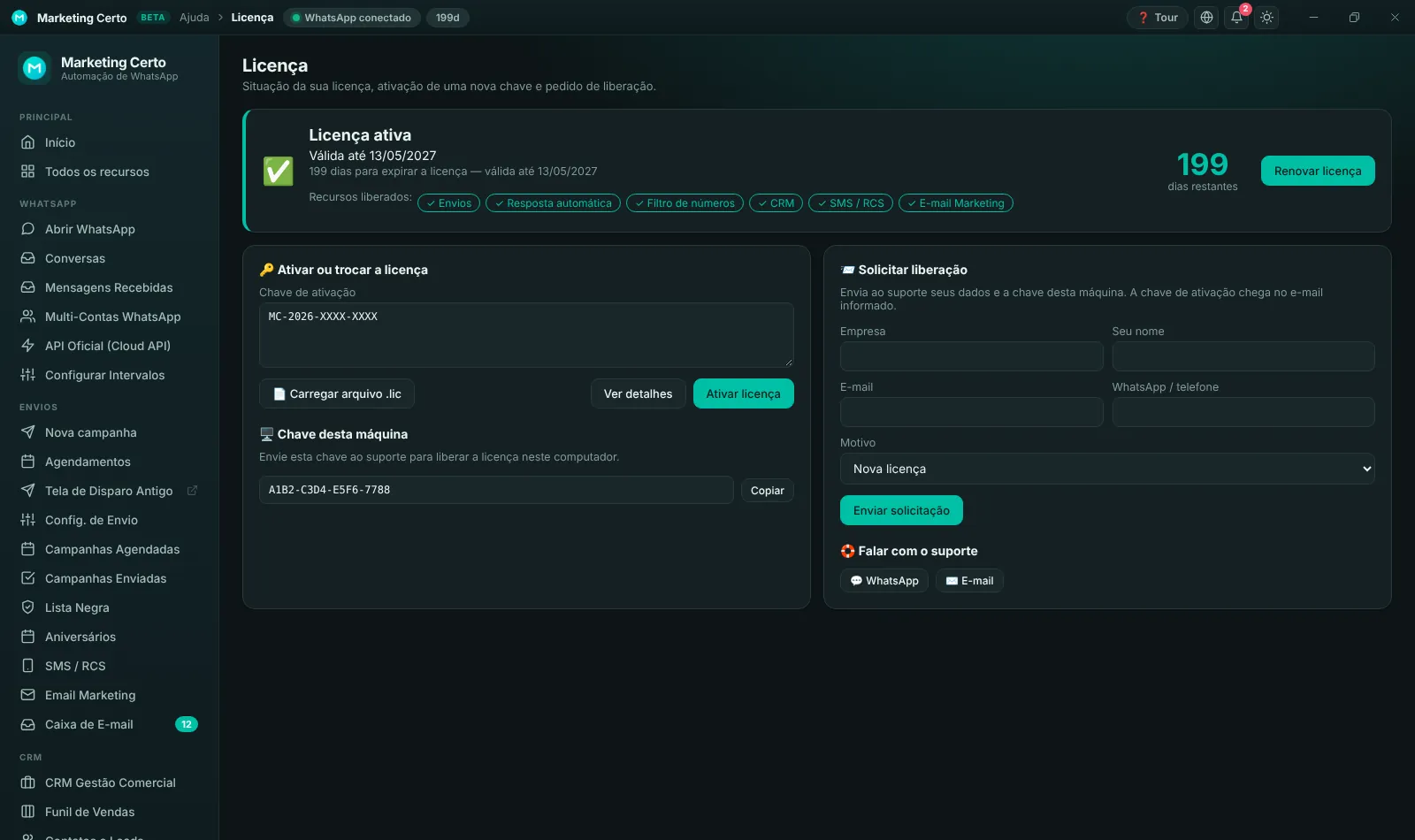Click Multi-Contas WhatsApp users icon
Viewport: 1415px width, 840px height.
(28, 317)
